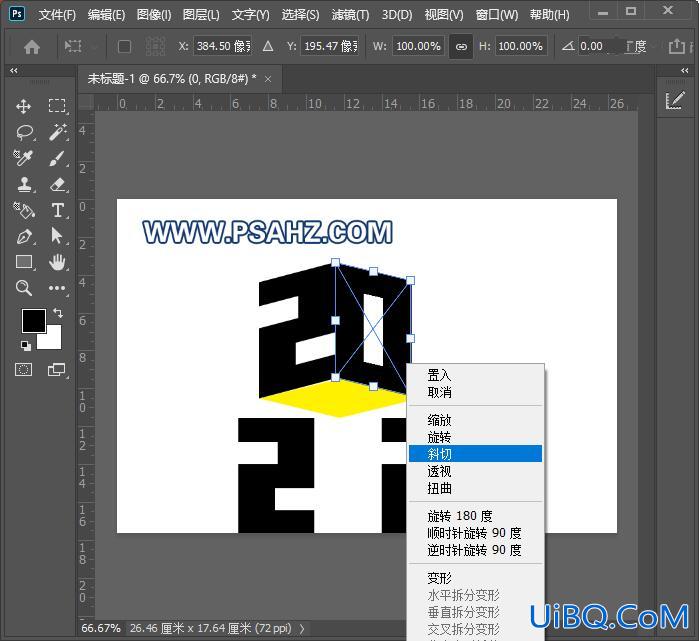Choose 变形 in the context menu

(x=475, y=578)
